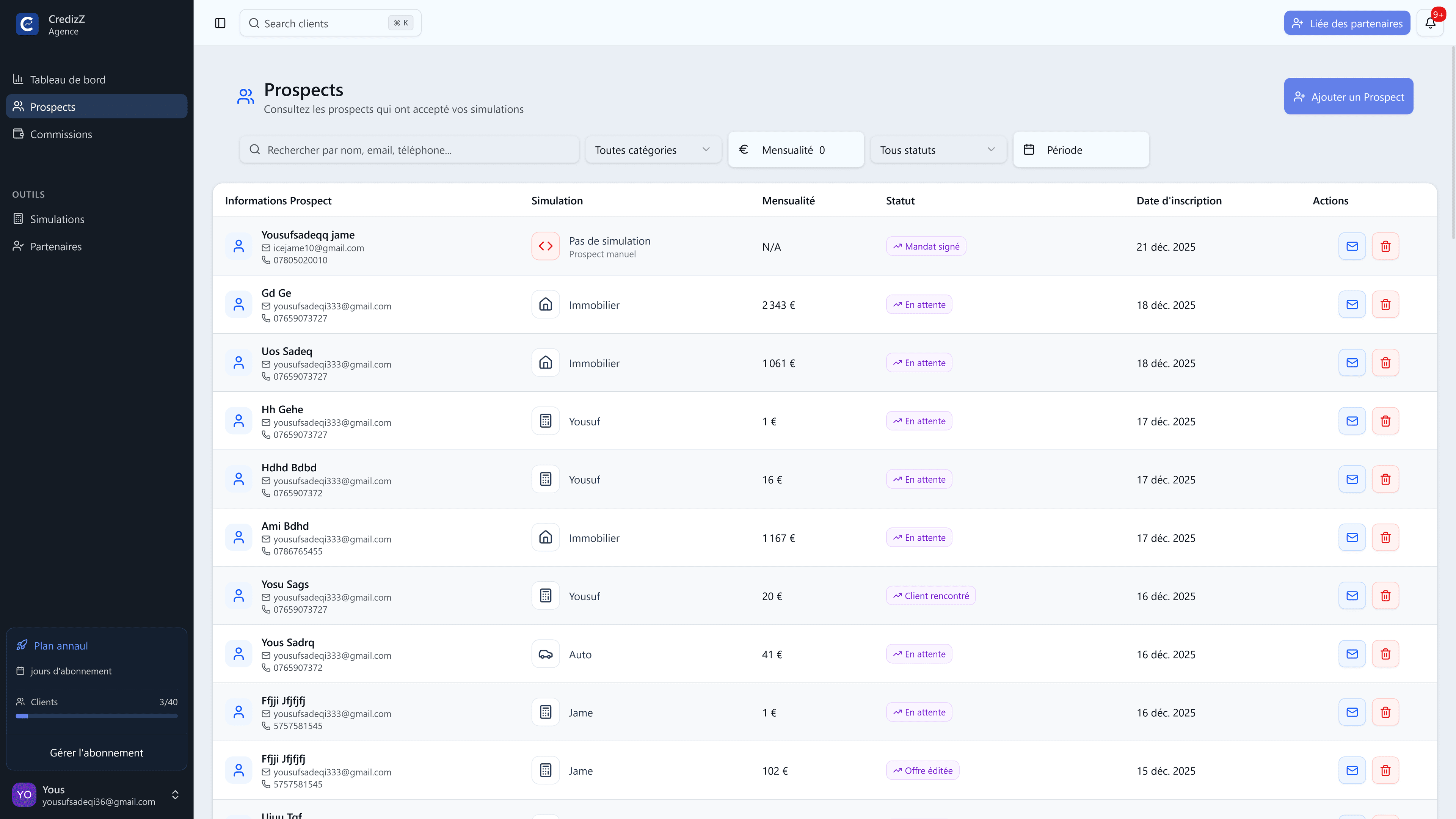The image size is (1456, 819).
Task: Click the Clients quota progress bar
Action: (x=97, y=716)
